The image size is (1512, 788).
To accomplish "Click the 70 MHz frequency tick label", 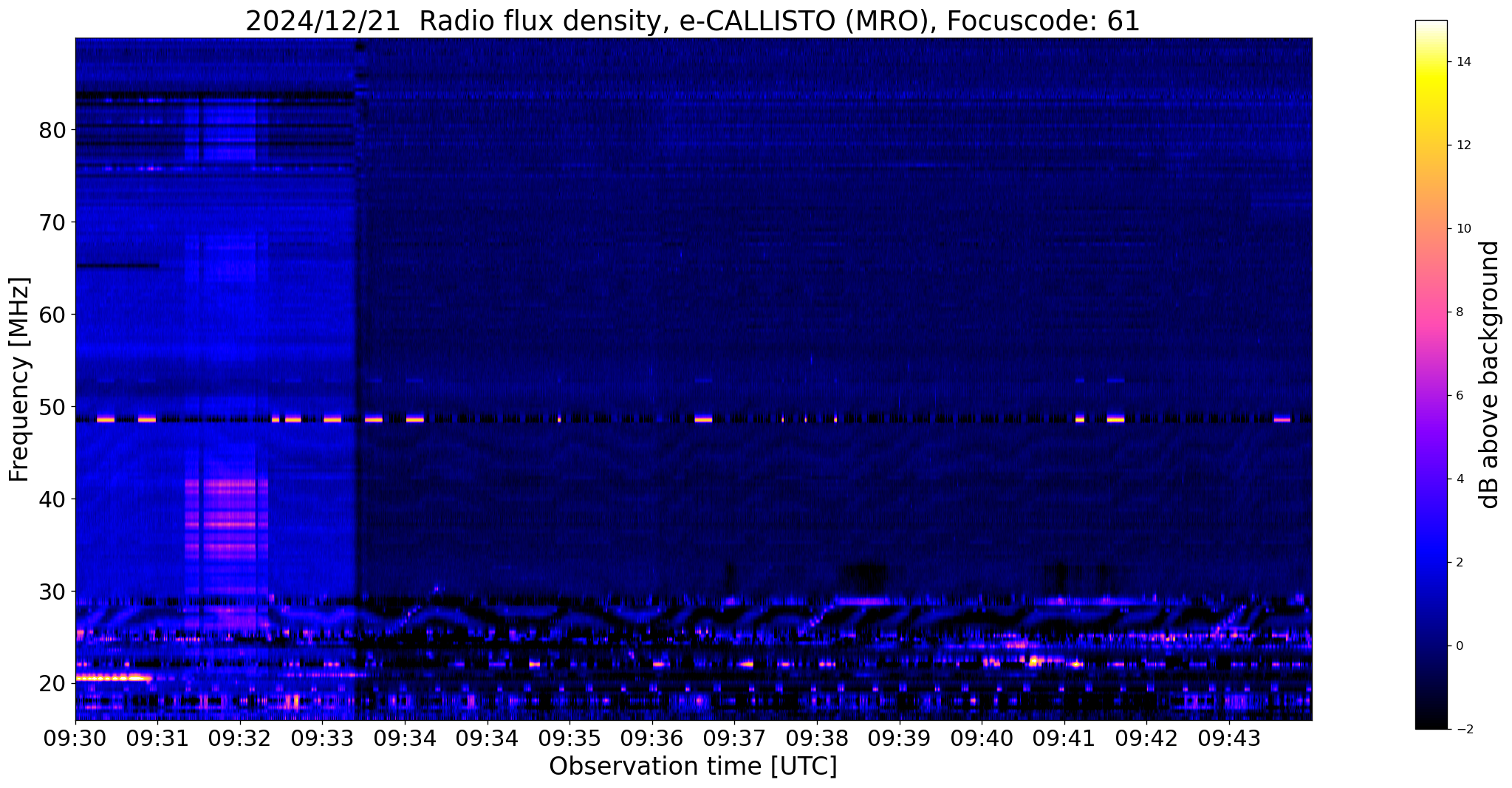I will 52,222.
